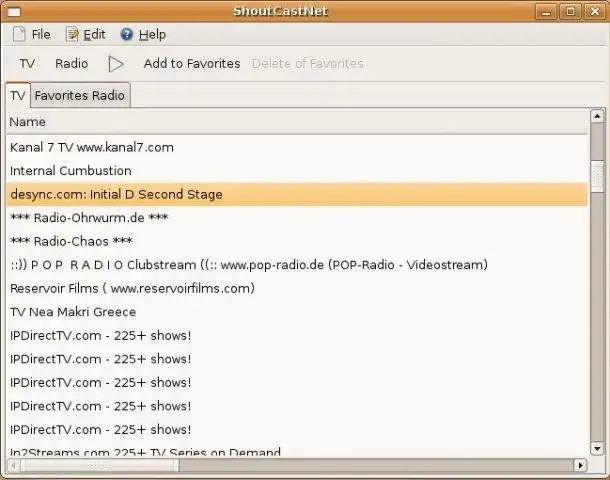The width and height of the screenshot is (610, 480).
Task: Select the Reservoir Films entry
Action: (297, 289)
